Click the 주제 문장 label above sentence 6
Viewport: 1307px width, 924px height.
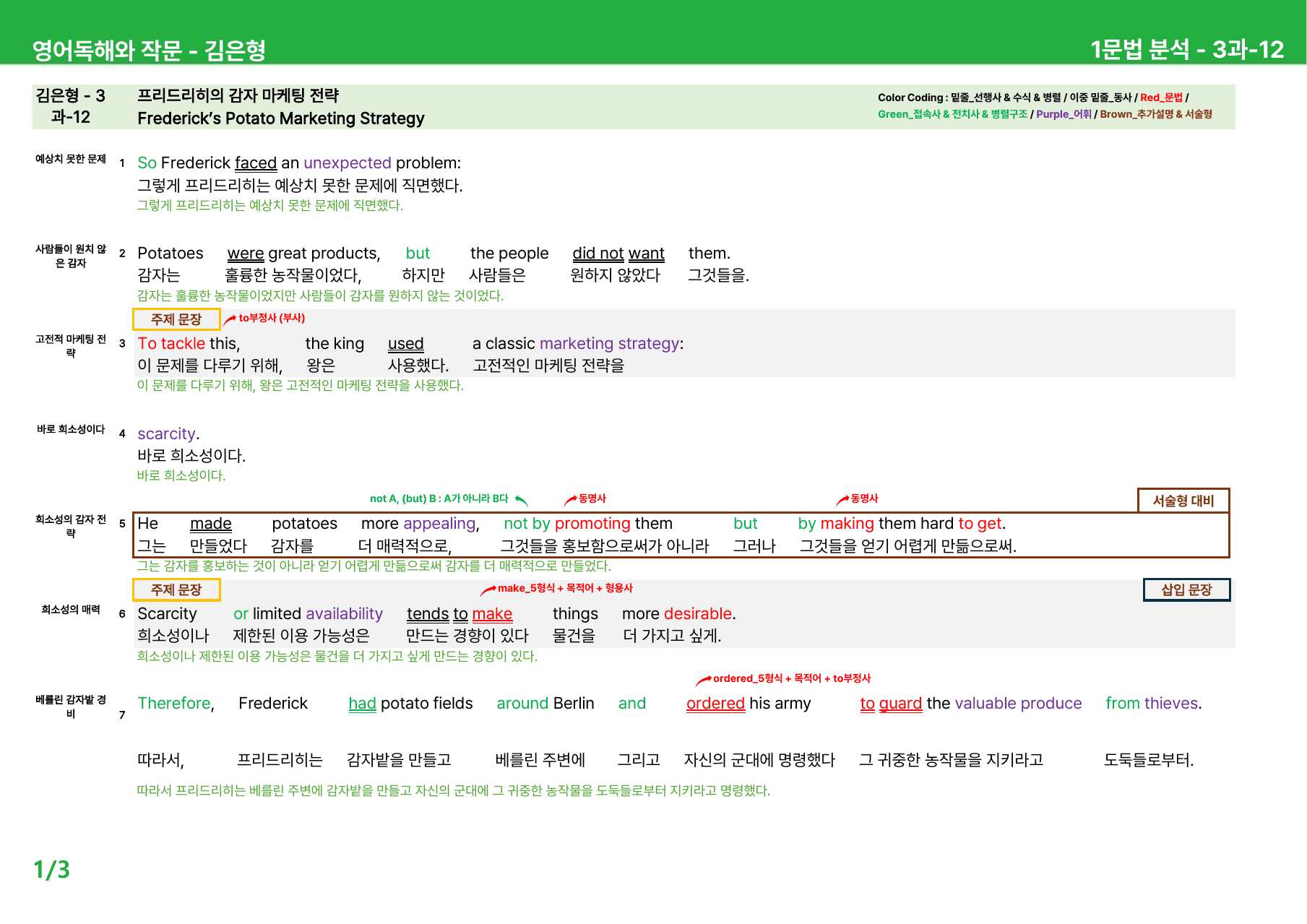(x=176, y=590)
